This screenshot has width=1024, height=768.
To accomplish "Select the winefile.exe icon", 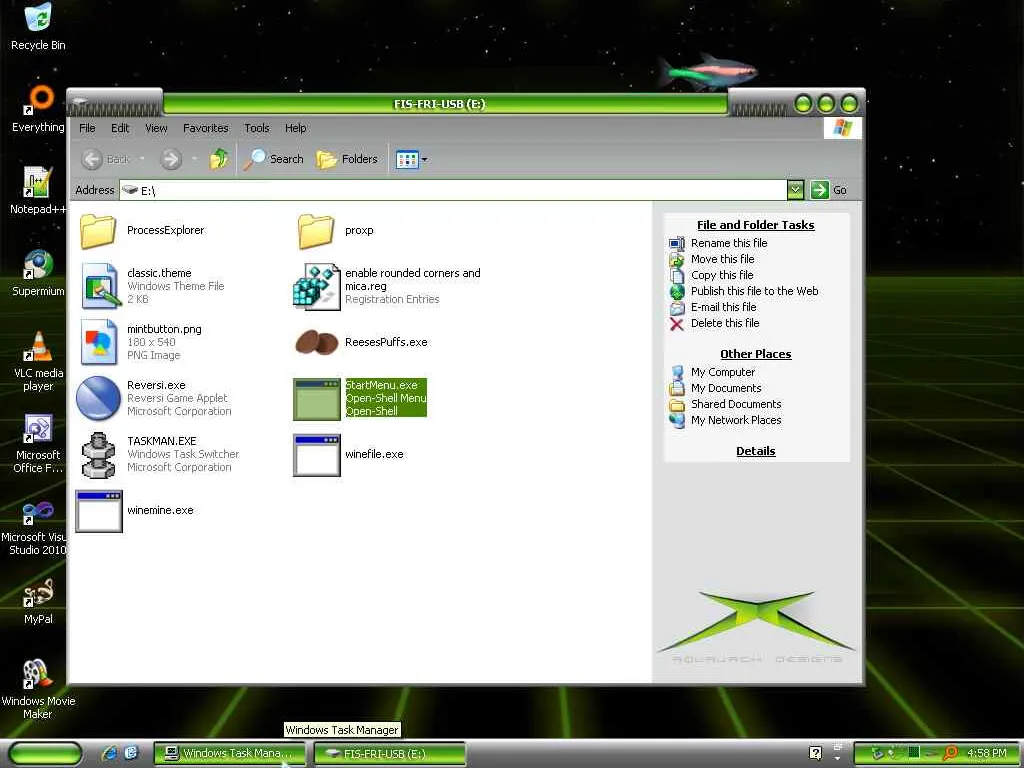I will coord(317,455).
